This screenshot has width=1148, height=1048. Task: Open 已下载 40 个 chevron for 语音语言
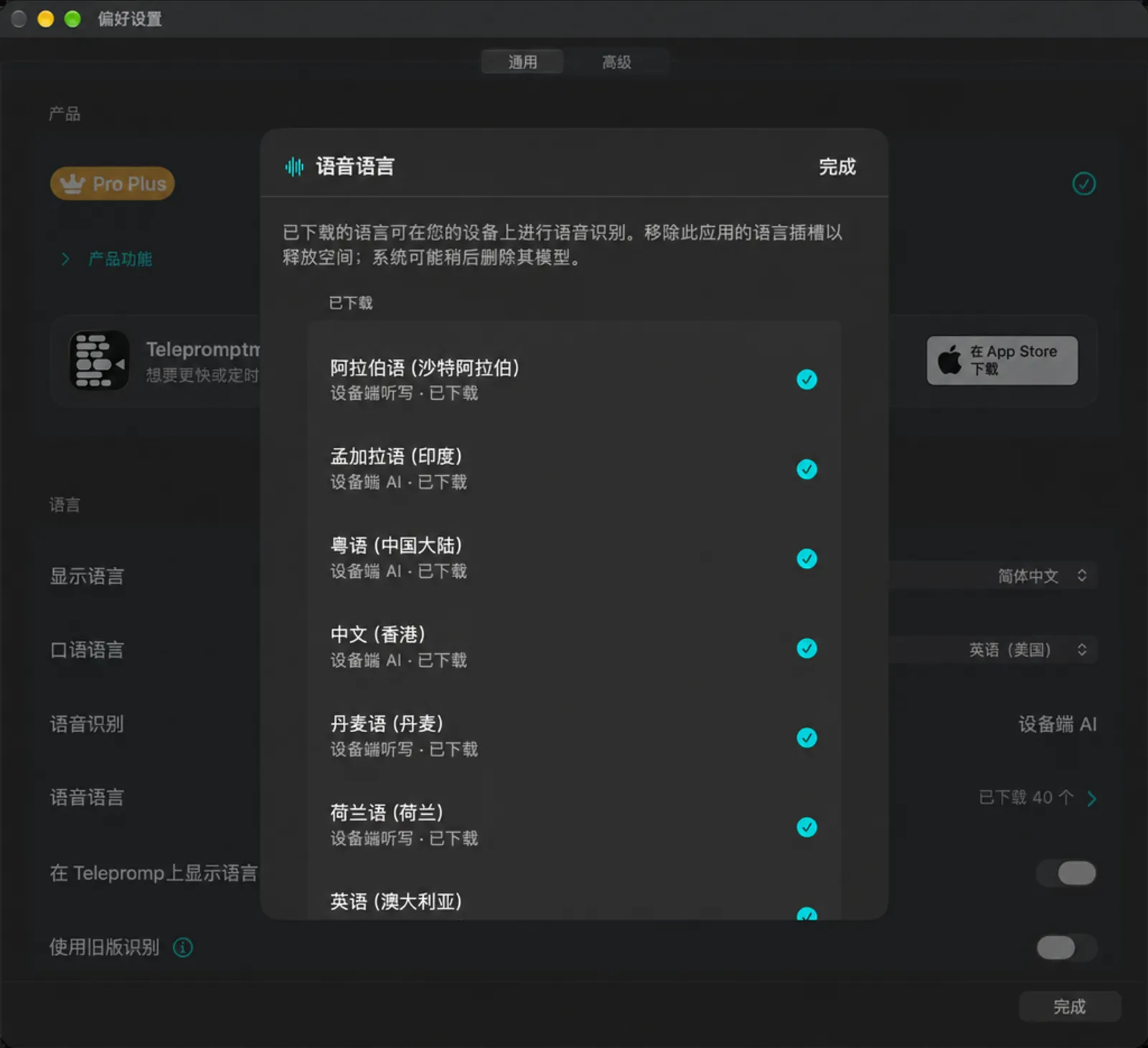1091,798
